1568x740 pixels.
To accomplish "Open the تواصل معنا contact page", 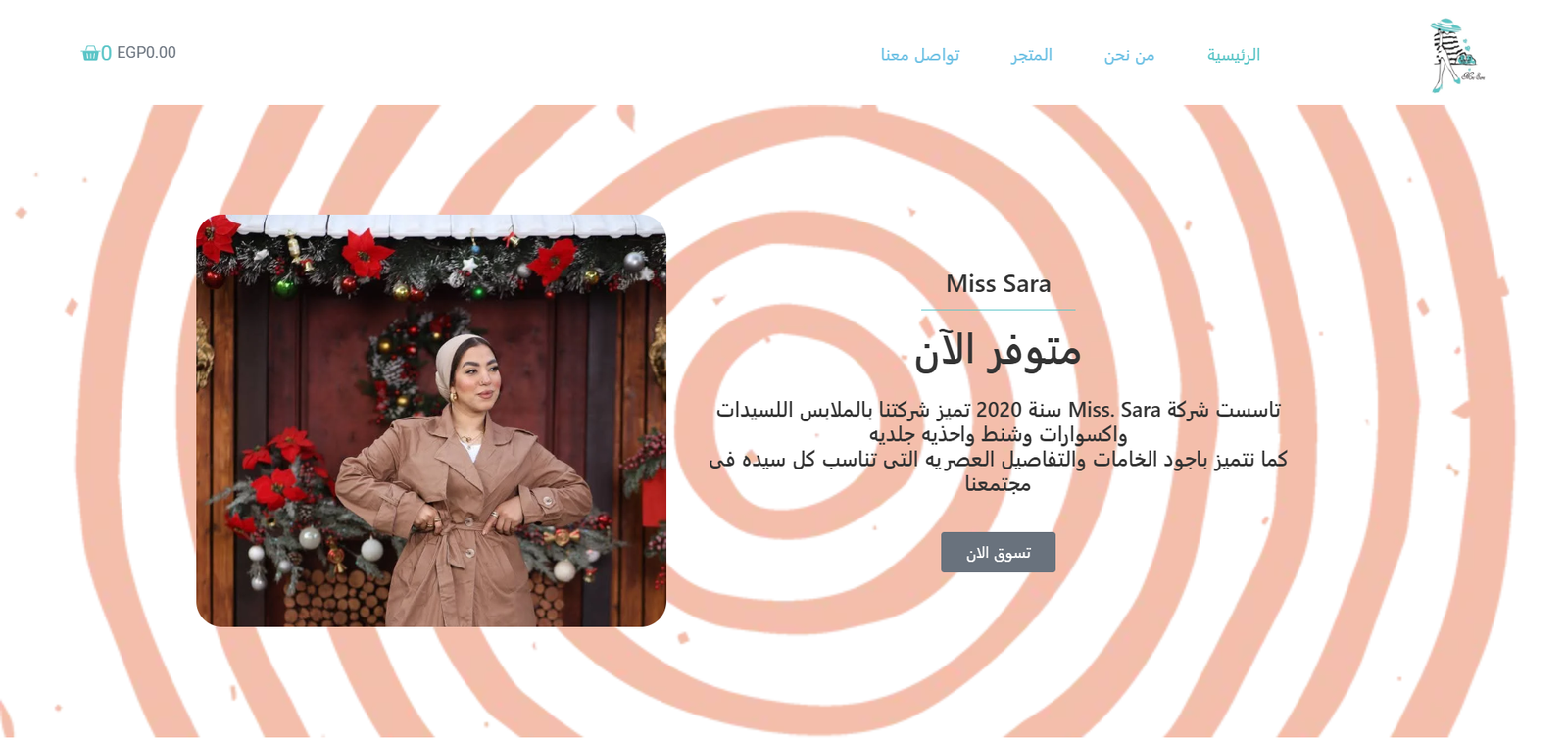I will (x=919, y=55).
